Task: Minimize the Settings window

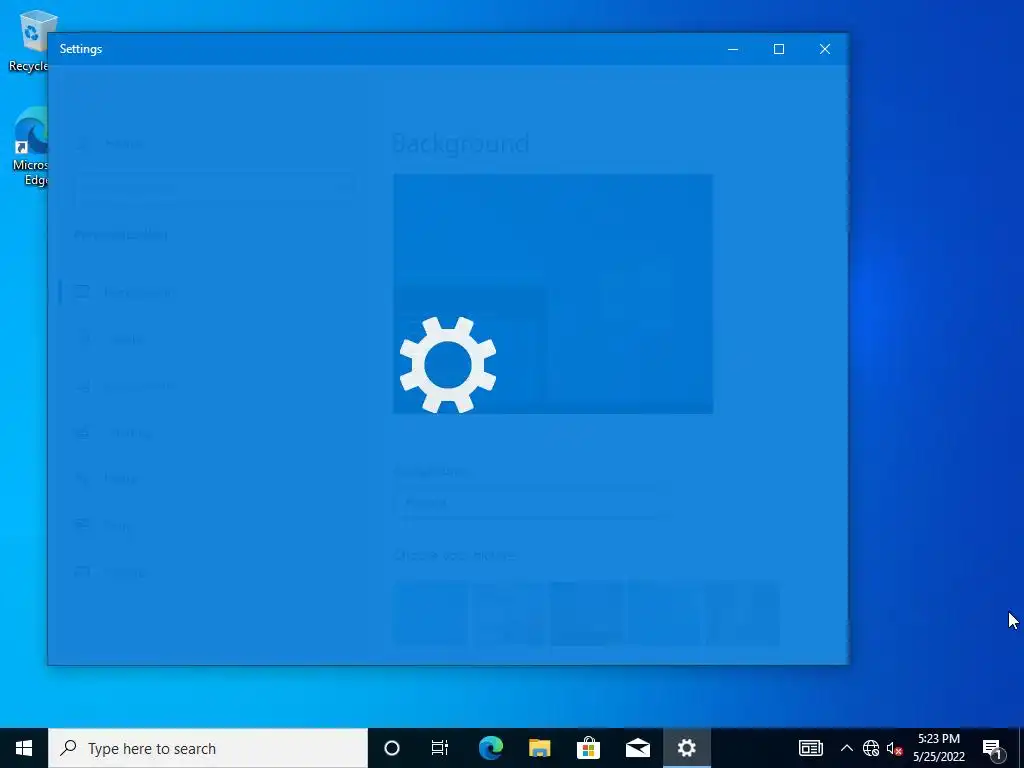Action: [733, 49]
